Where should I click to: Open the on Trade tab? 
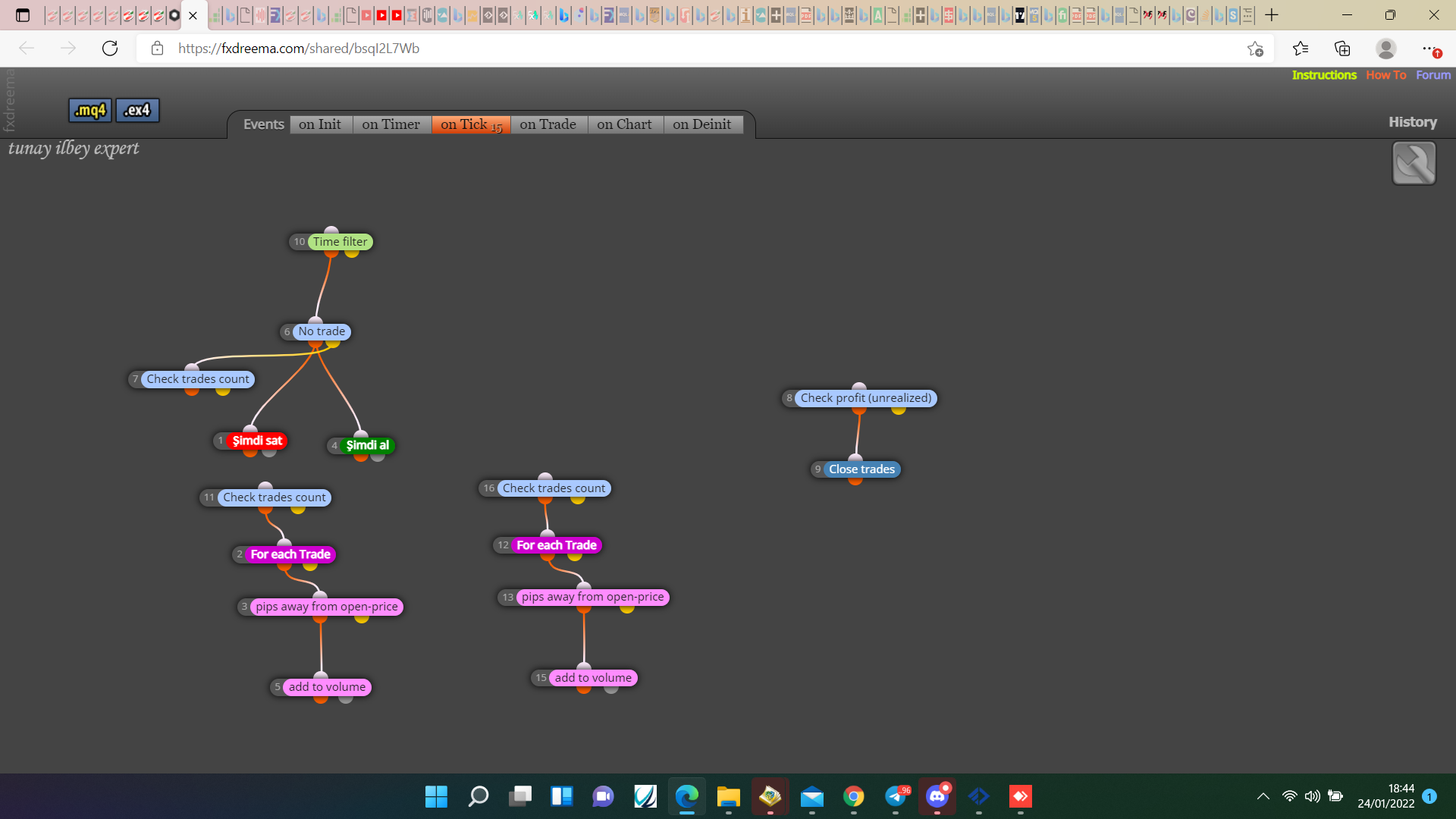point(548,124)
